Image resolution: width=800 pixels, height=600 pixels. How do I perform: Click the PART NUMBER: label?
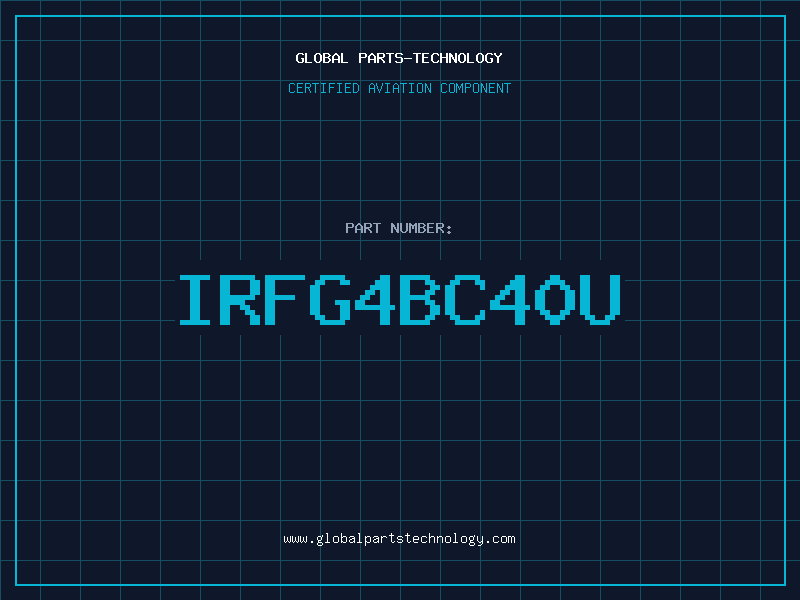tap(398, 228)
